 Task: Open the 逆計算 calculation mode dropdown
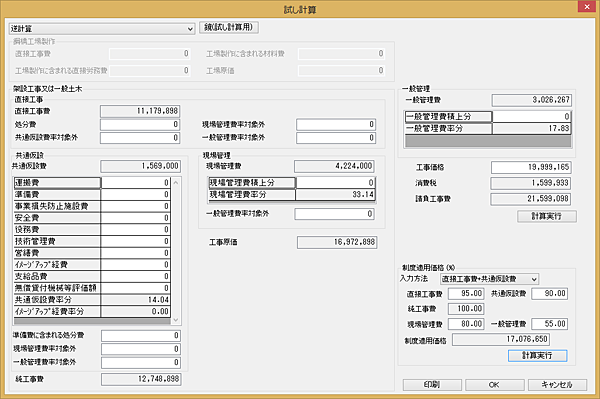[x=102, y=29]
